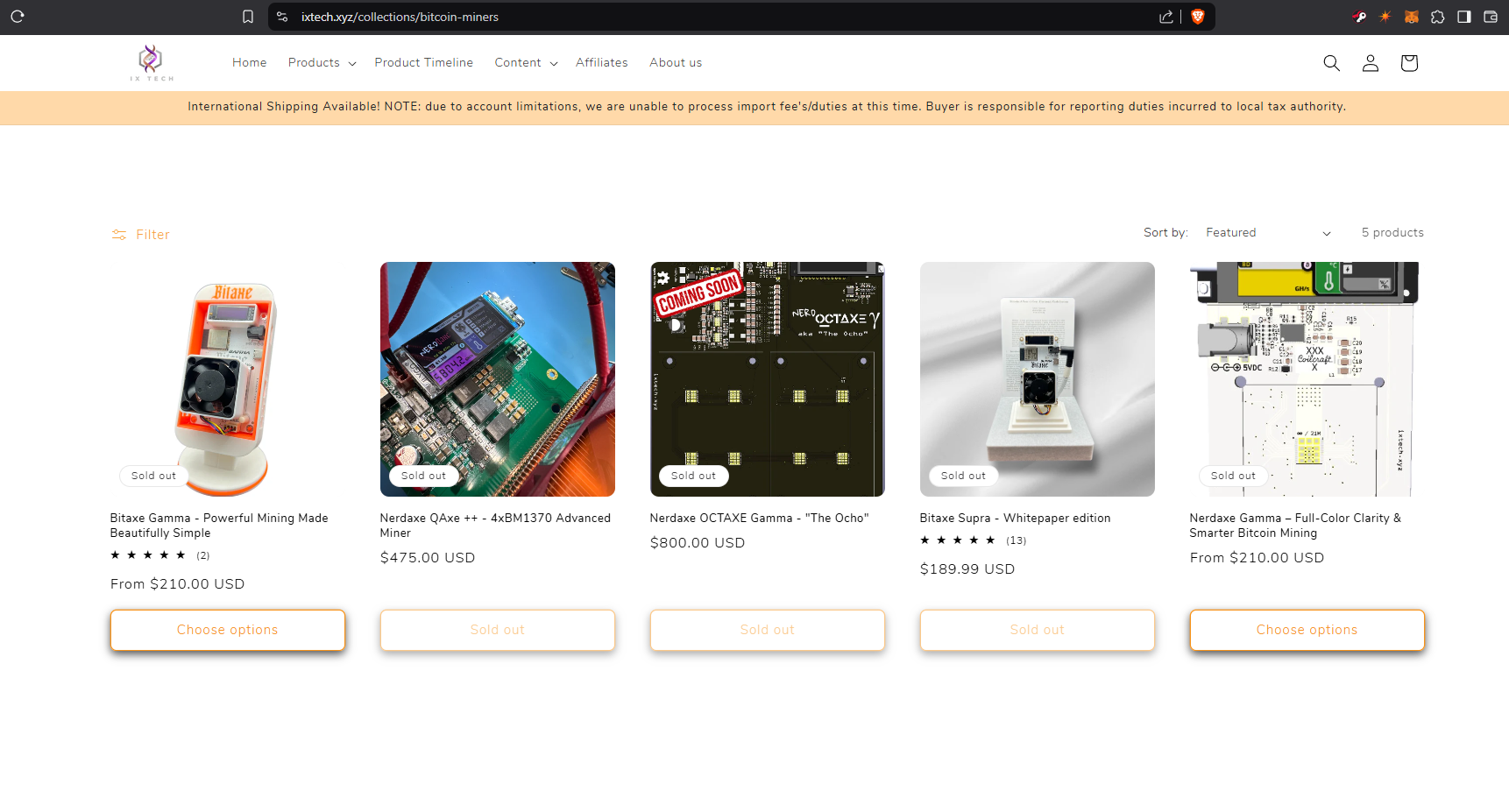The height and width of the screenshot is (812, 1509).
Task: Bookmark this page using the bookmark icon
Action: click(248, 17)
